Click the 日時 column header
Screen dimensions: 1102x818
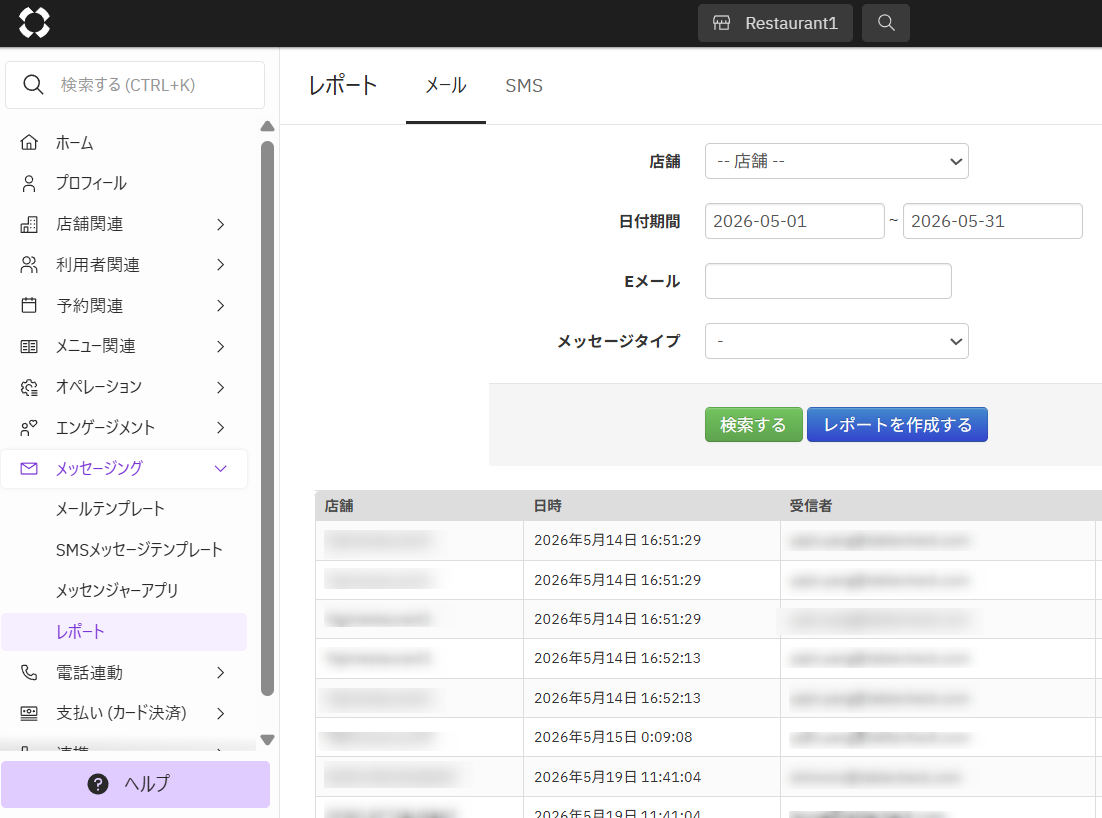click(x=652, y=505)
